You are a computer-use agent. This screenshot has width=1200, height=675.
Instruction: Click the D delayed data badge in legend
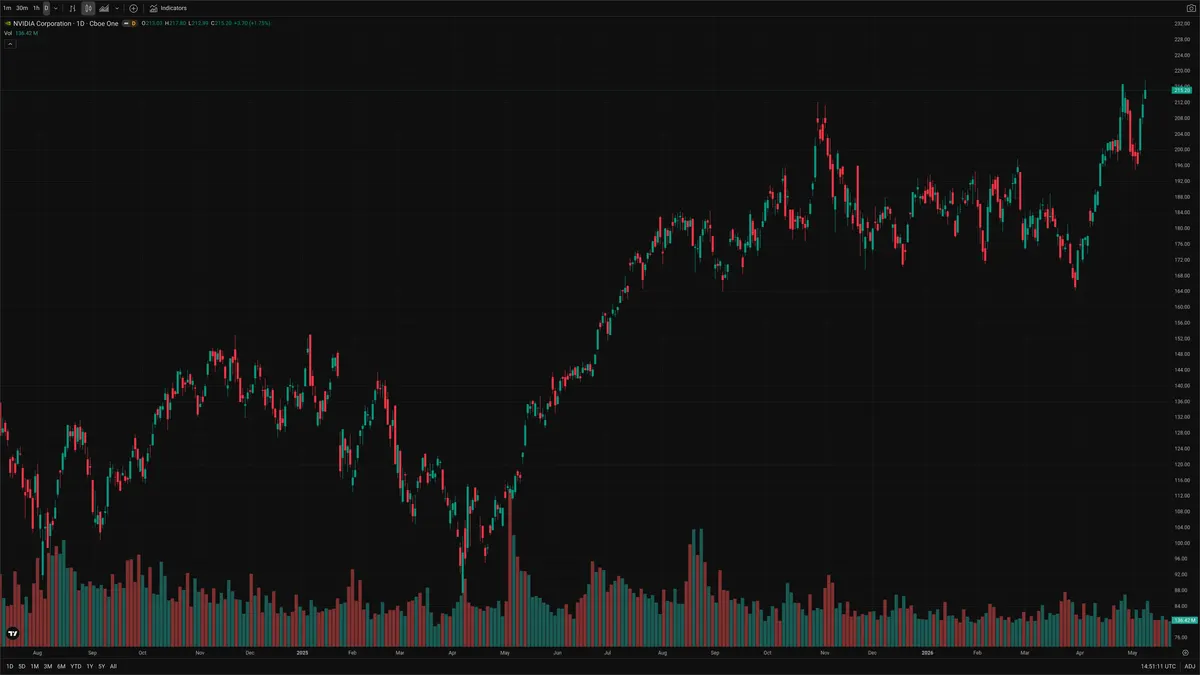[134, 22]
